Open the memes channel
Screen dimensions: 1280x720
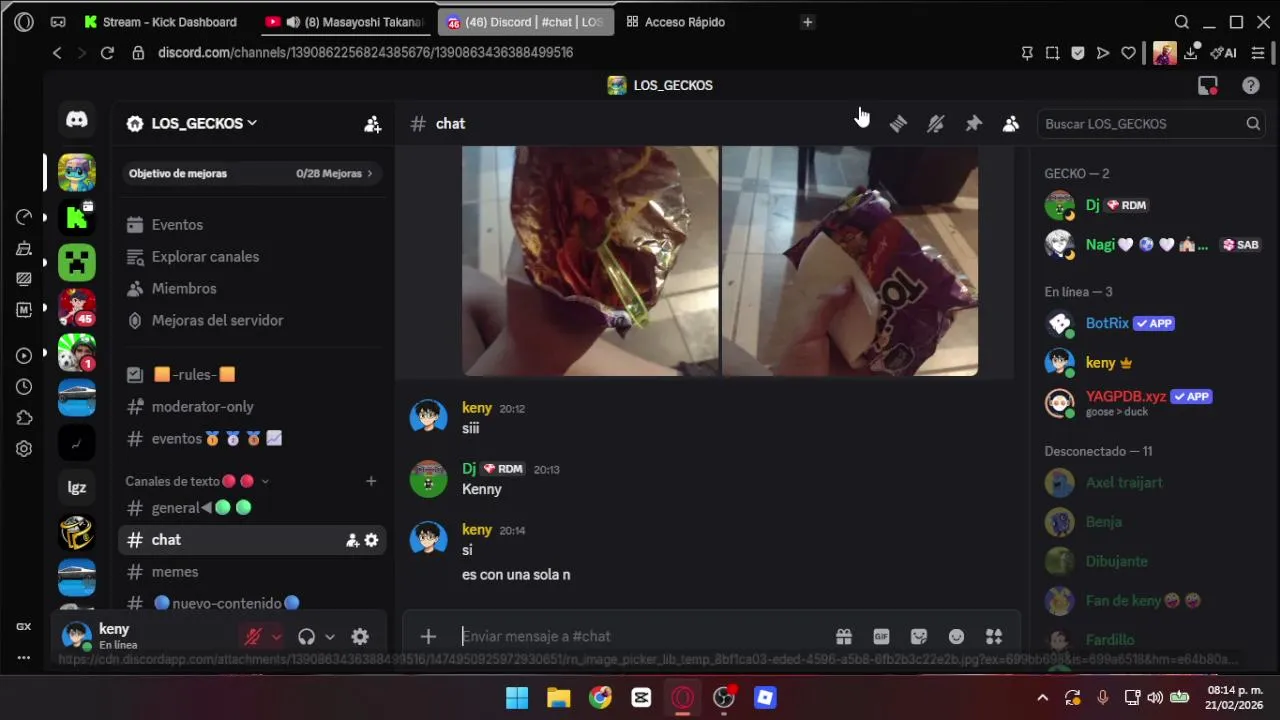tap(250, 572)
